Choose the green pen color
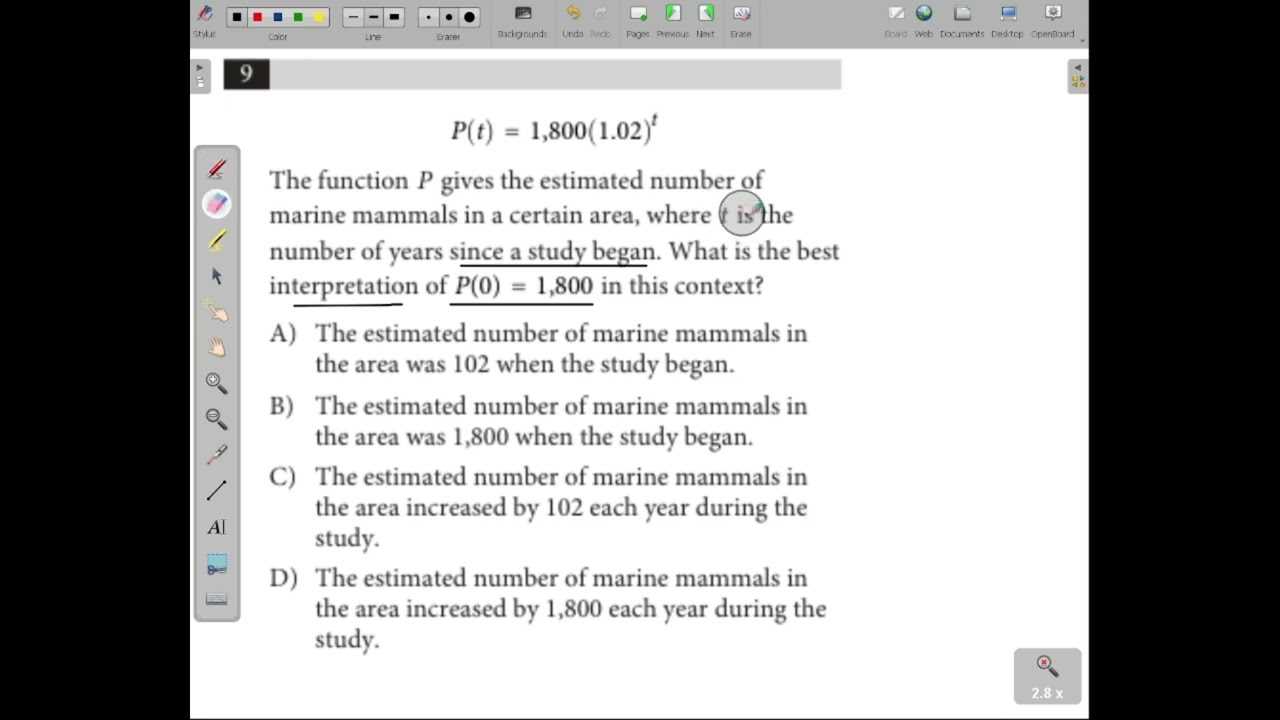Image resolution: width=1280 pixels, height=720 pixels. 298,17
